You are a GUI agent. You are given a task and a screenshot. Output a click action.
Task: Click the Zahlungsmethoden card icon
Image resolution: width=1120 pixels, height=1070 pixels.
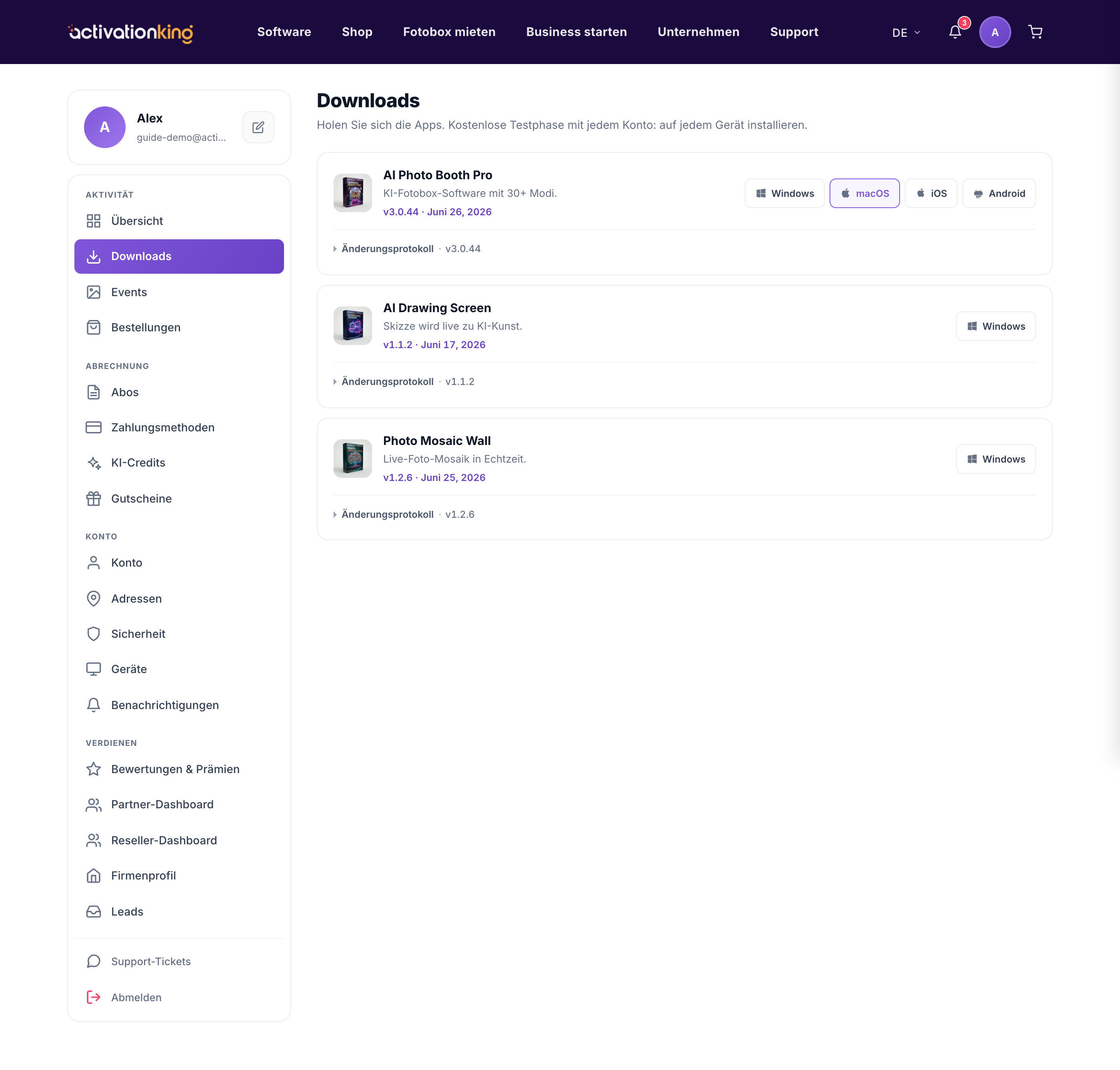pyautogui.click(x=94, y=427)
